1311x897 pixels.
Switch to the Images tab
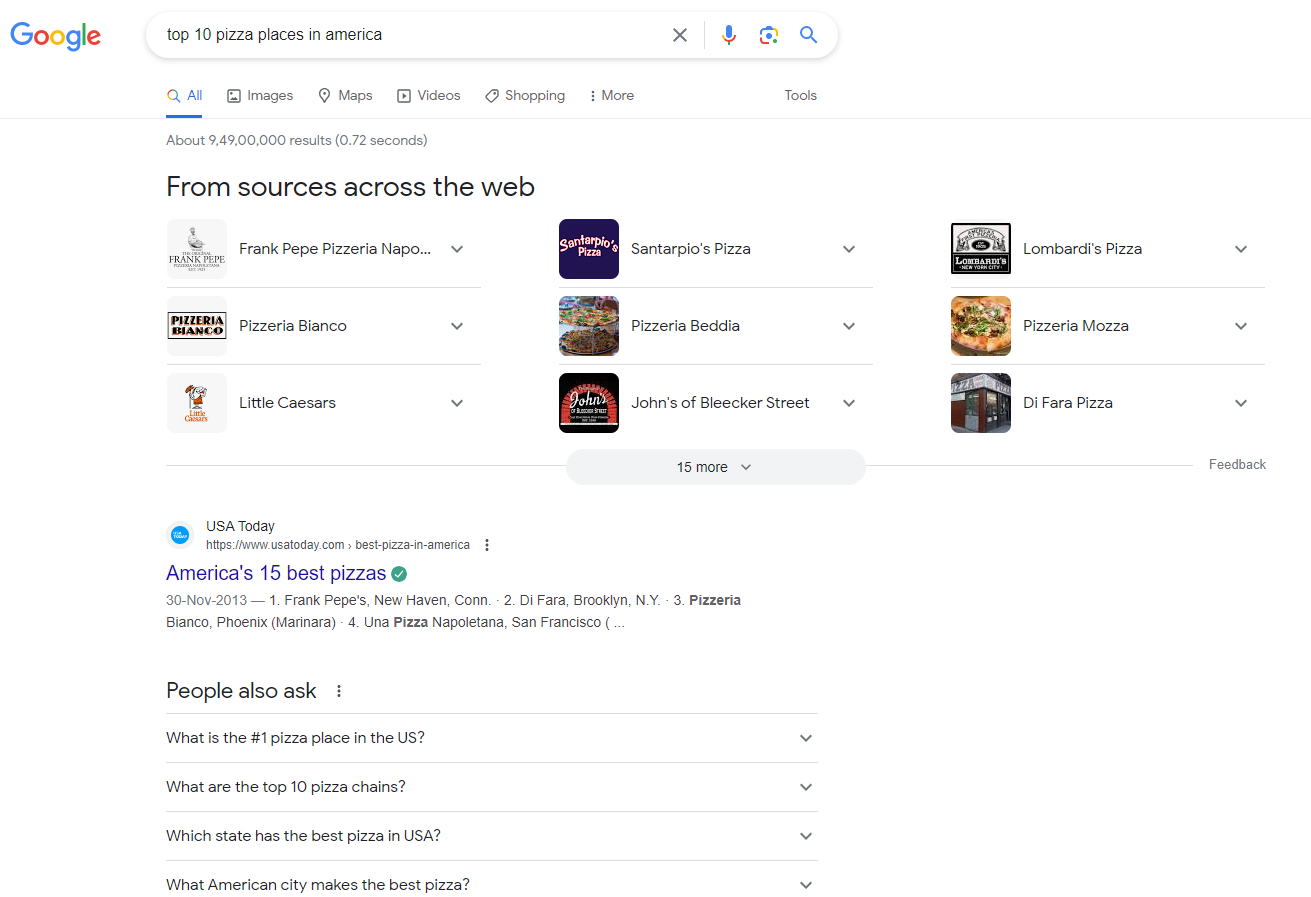[260, 96]
